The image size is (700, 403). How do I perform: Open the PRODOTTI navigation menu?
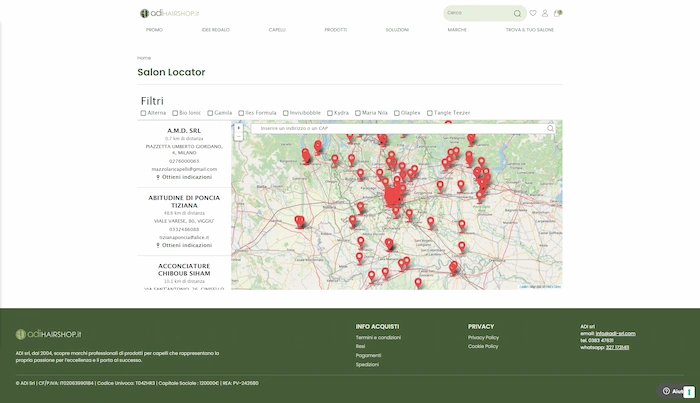pos(336,30)
